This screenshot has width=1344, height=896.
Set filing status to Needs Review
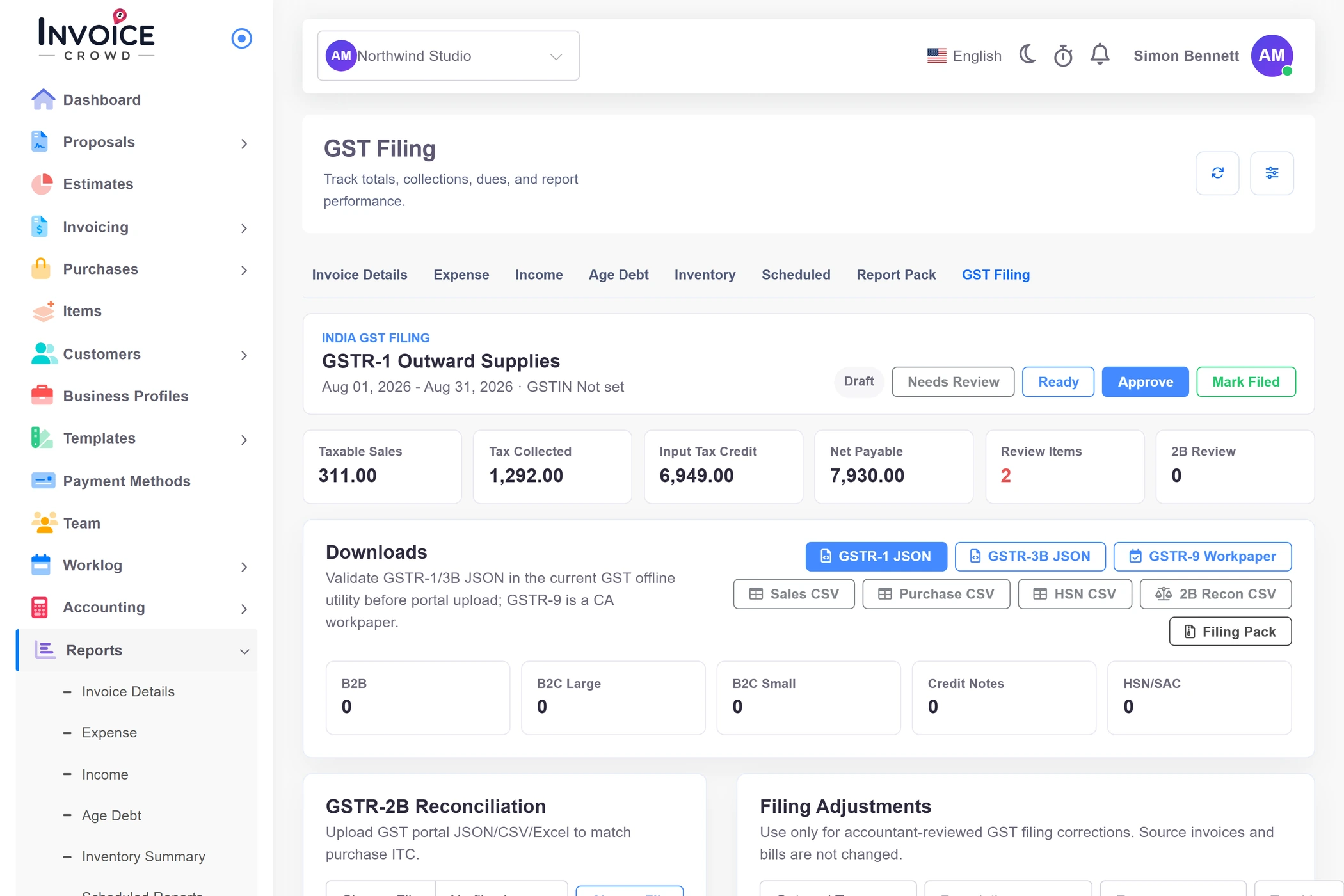tap(953, 381)
